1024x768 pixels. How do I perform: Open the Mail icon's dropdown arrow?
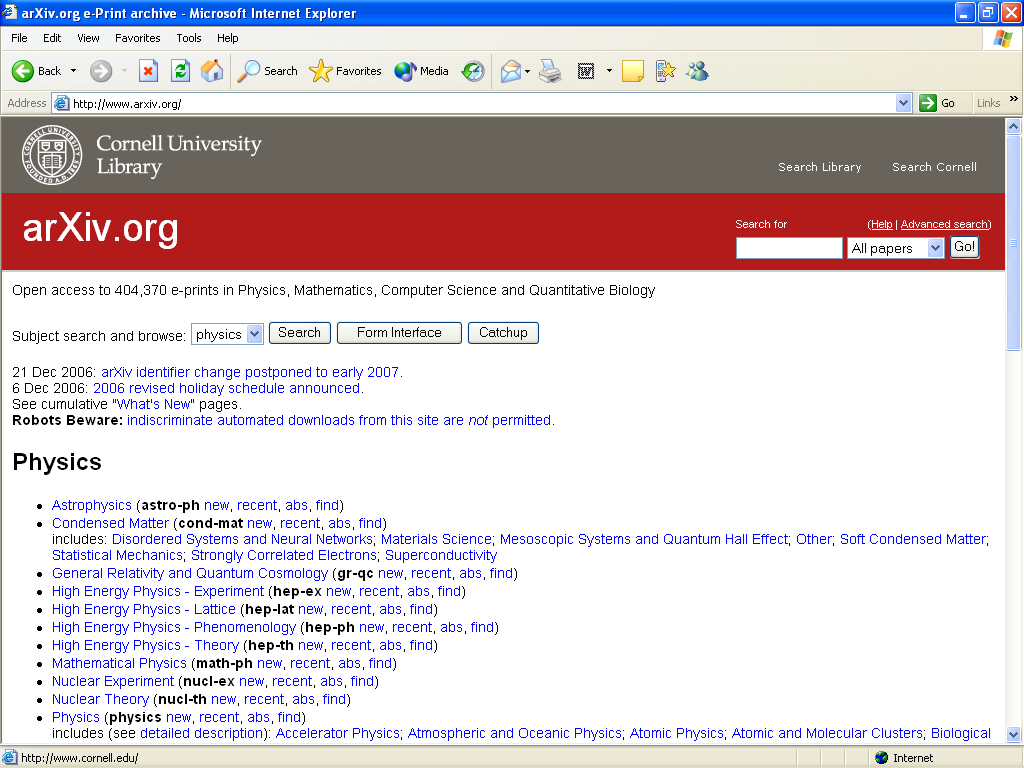coord(527,71)
